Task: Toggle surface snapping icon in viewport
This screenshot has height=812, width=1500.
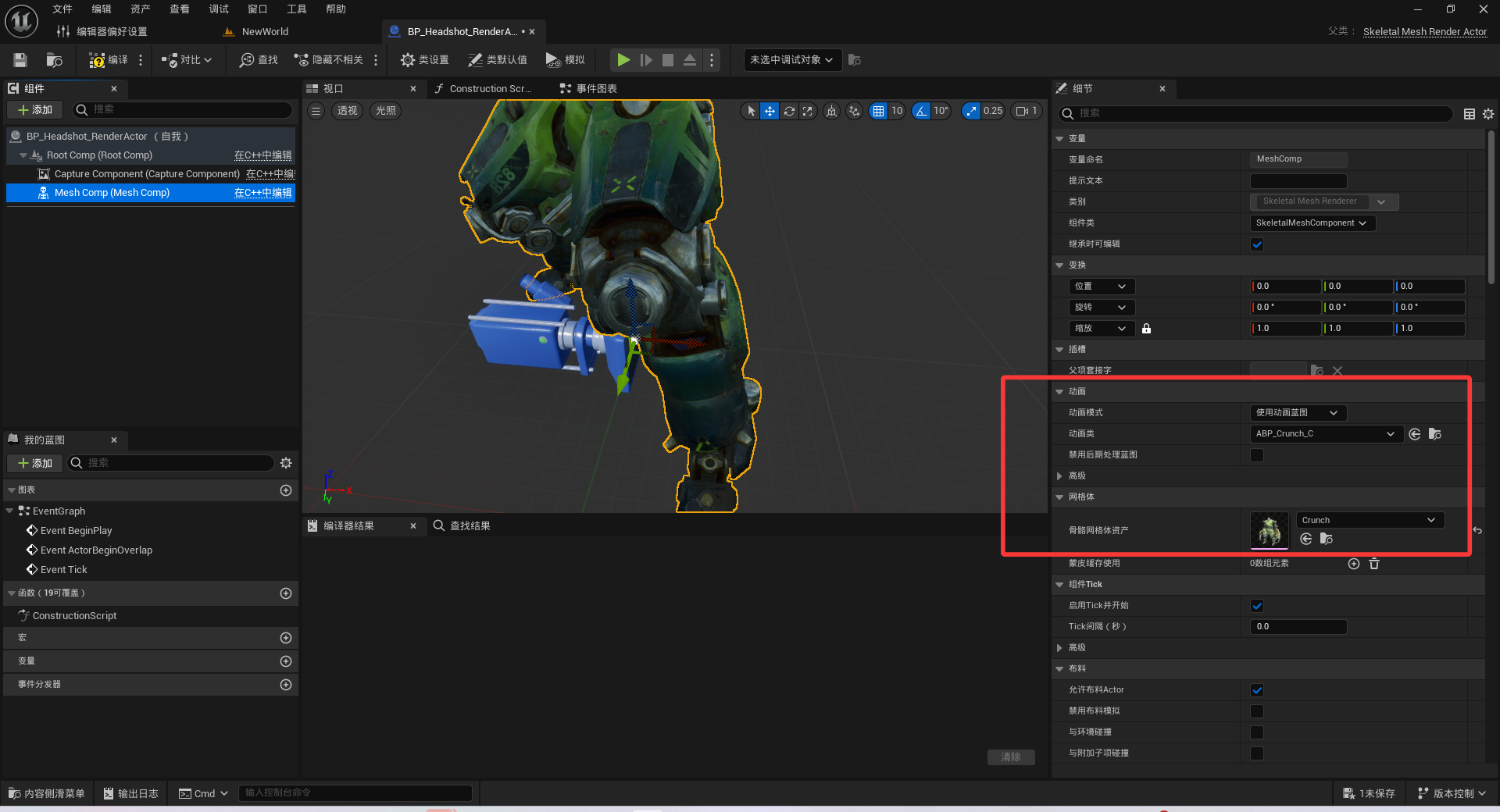Action: point(855,111)
